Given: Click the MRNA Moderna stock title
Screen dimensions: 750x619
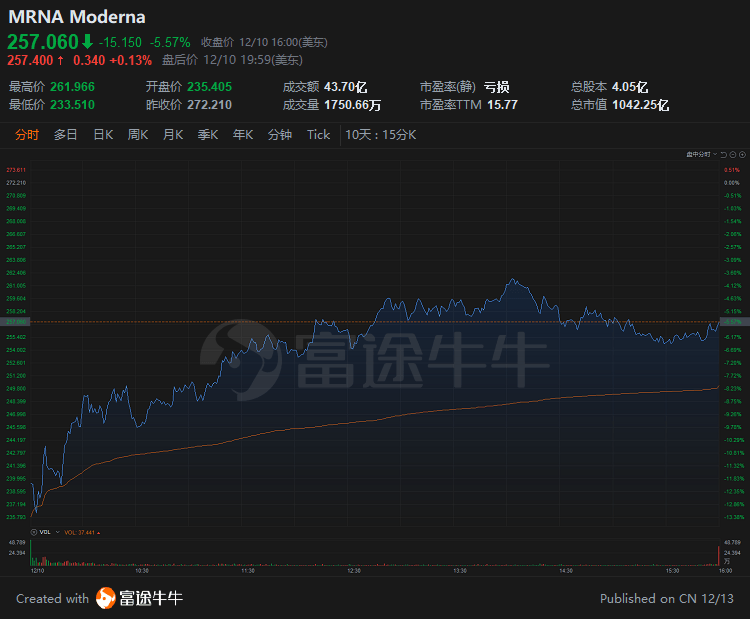Looking at the screenshot, I should click(77, 17).
